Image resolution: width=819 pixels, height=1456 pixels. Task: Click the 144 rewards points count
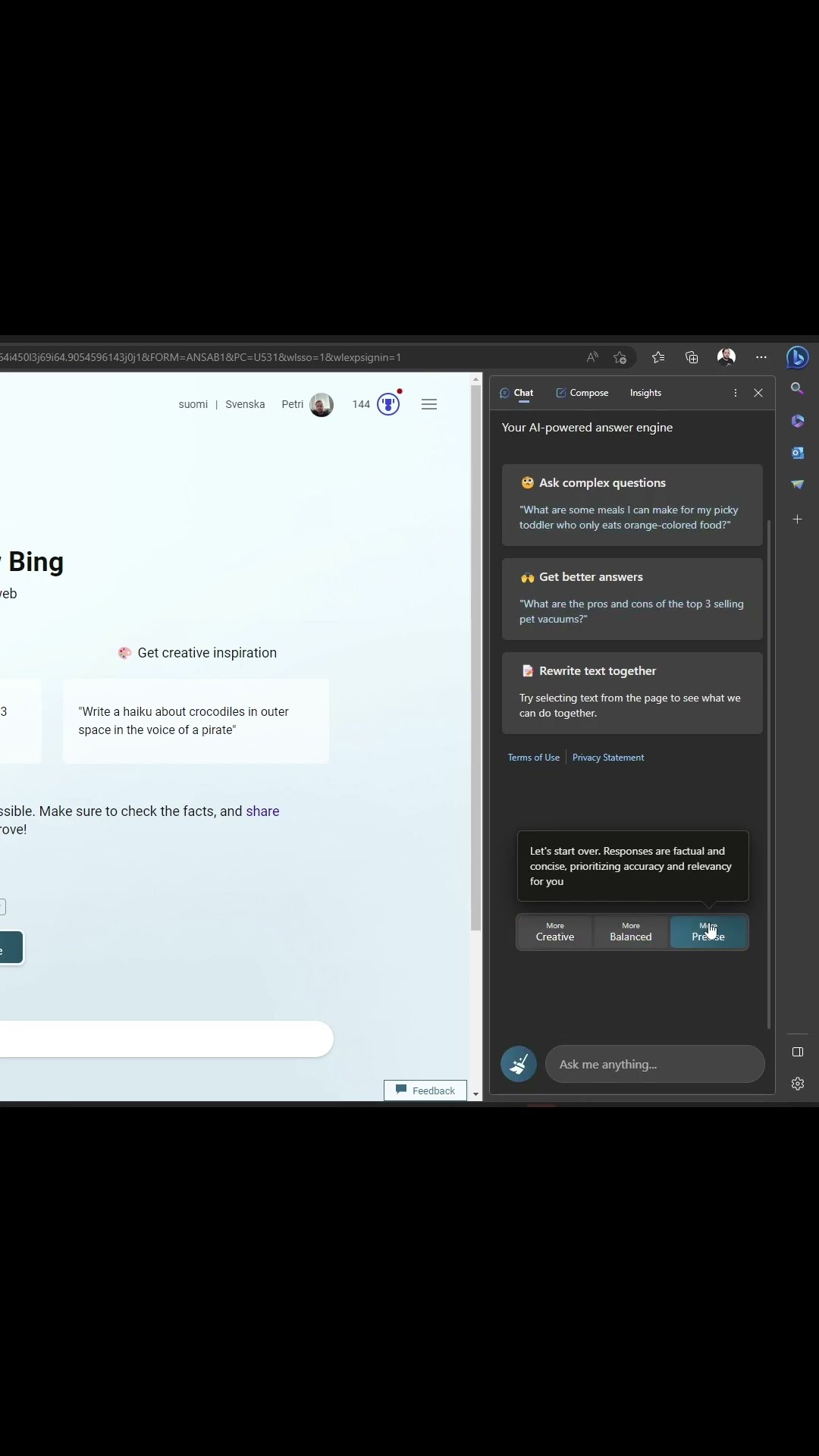point(361,404)
